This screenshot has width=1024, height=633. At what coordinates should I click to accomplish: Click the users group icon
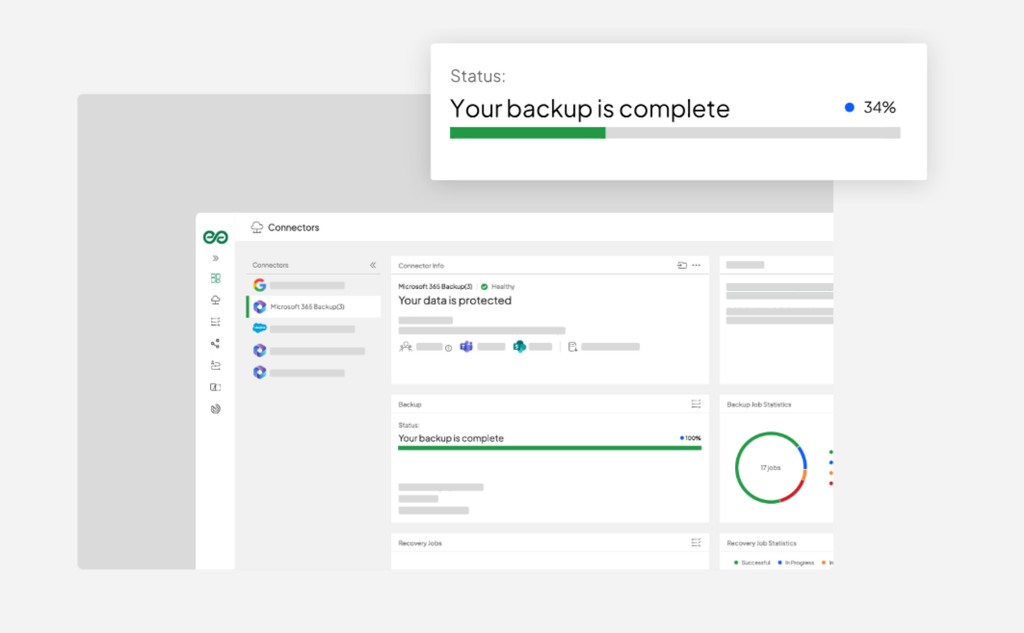pos(406,347)
